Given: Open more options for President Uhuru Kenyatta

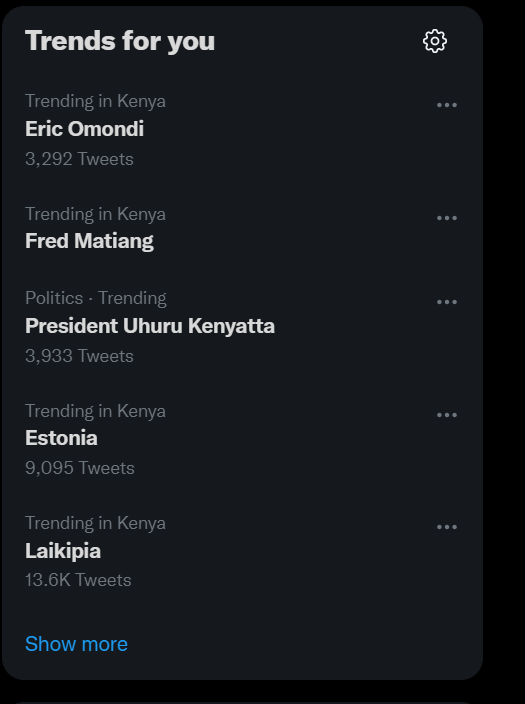Looking at the screenshot, I should tap(447, 302).
